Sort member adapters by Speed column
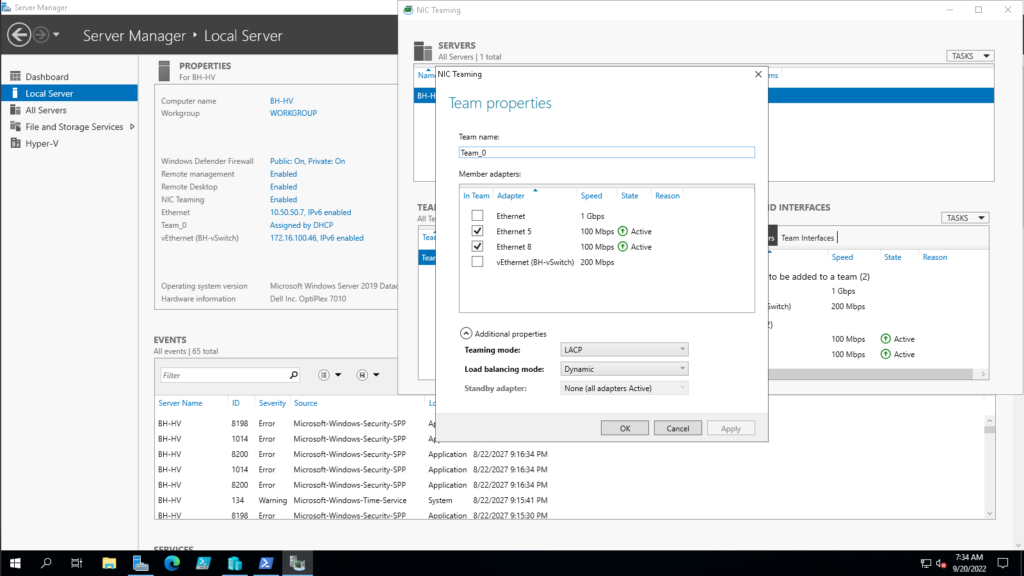The width and height of the screenshot is (1024, 576). [x=591, y=196]
